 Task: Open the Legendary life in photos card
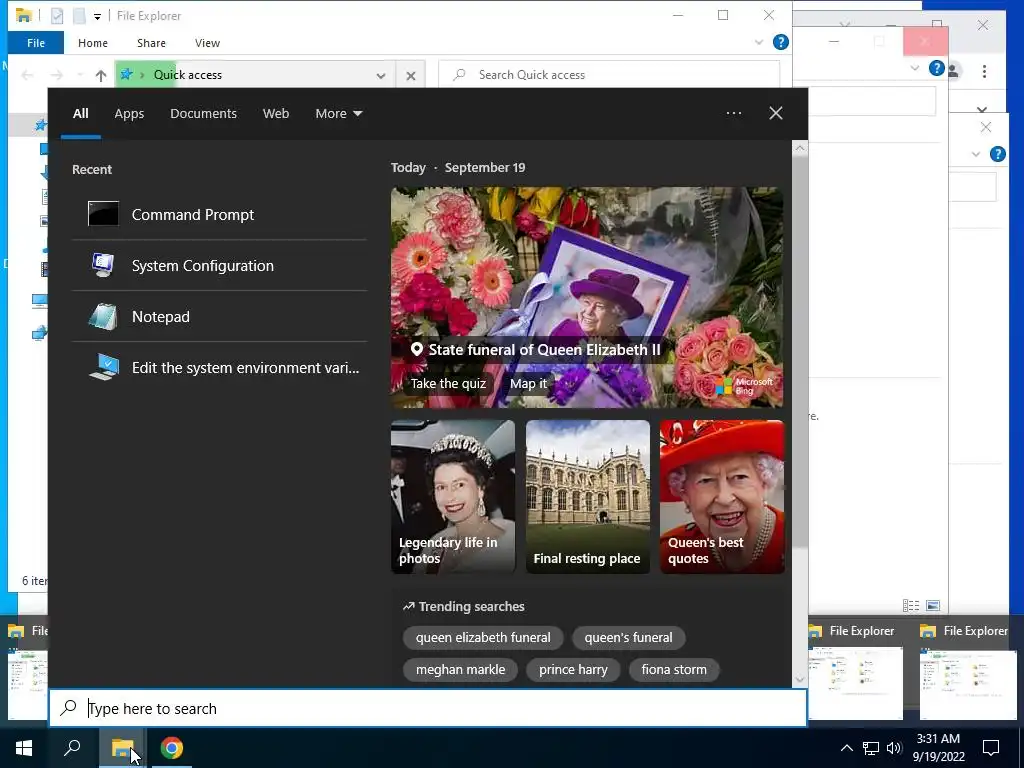pyautogui.click(x=453, y=496)
